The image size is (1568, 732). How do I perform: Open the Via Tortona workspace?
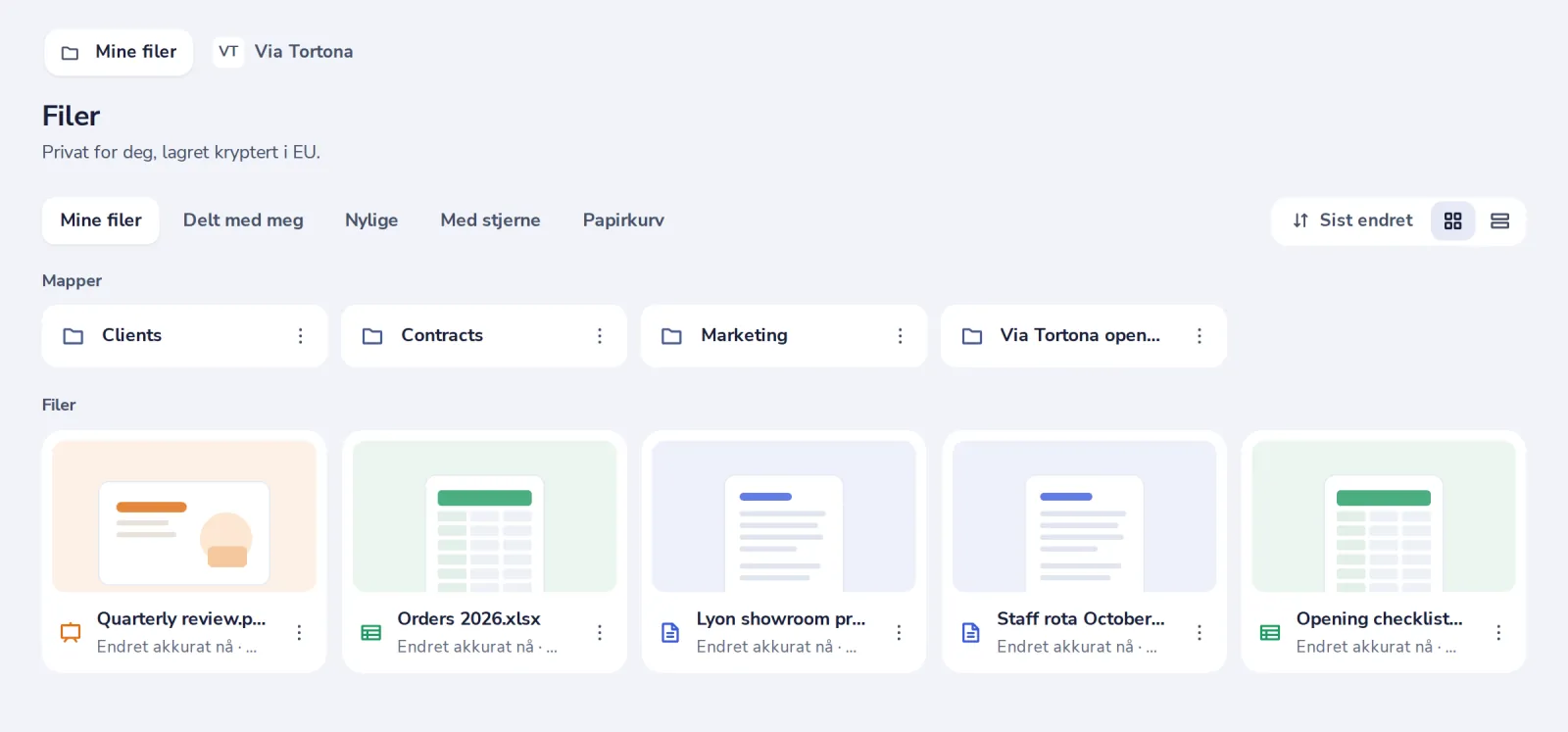click(283, 52)
